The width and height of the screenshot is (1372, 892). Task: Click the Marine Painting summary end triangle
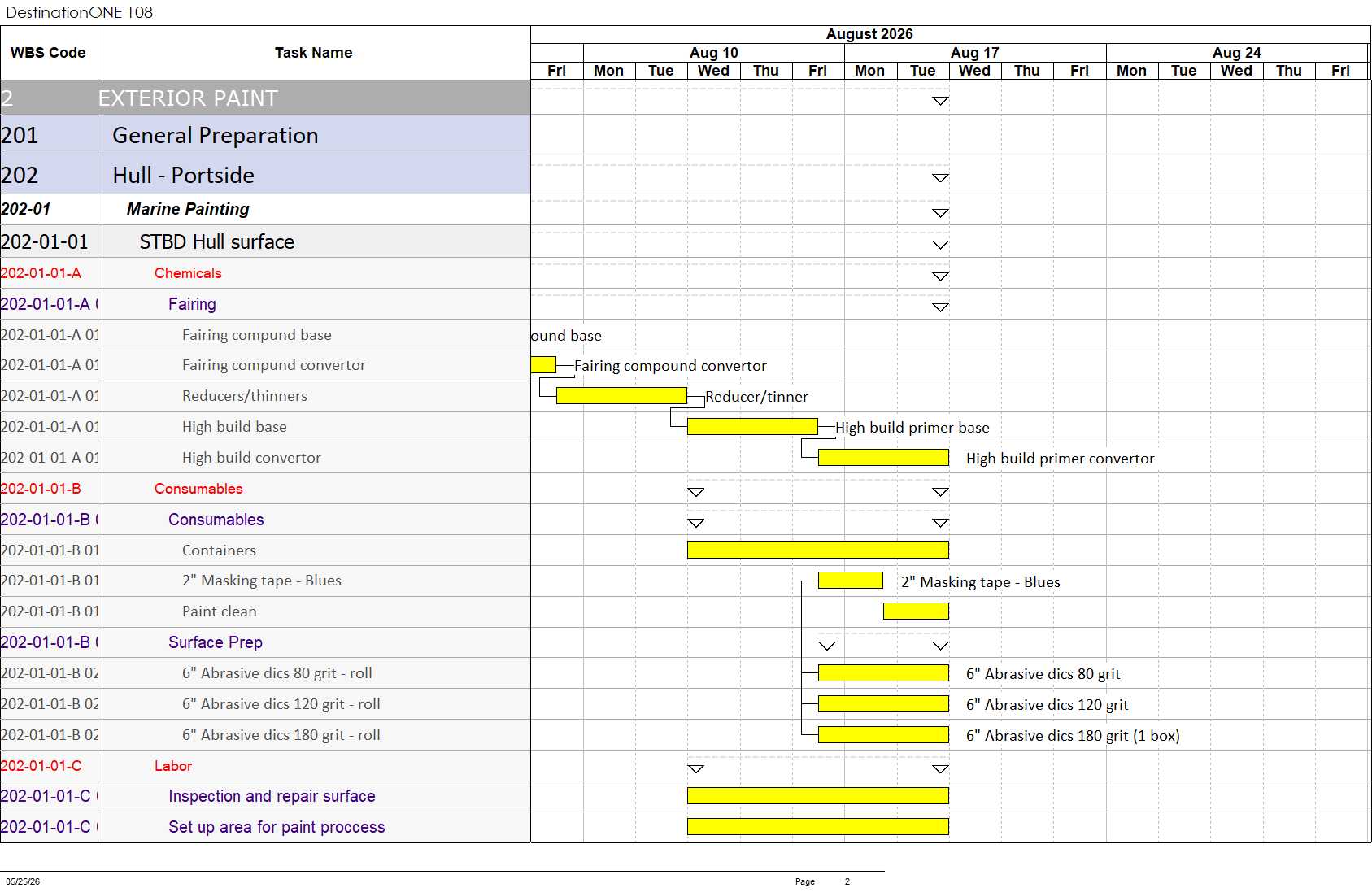point(940,213)
